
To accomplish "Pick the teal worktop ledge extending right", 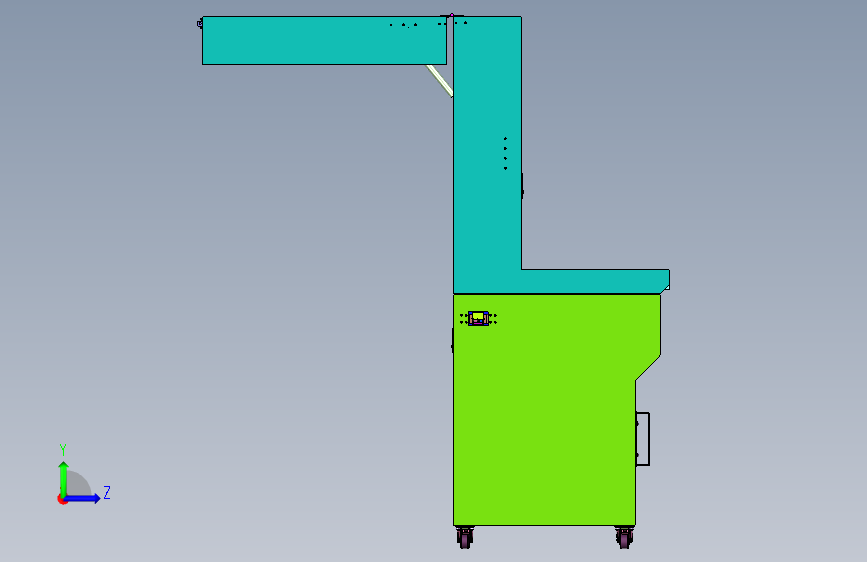I will pos(595,281).
